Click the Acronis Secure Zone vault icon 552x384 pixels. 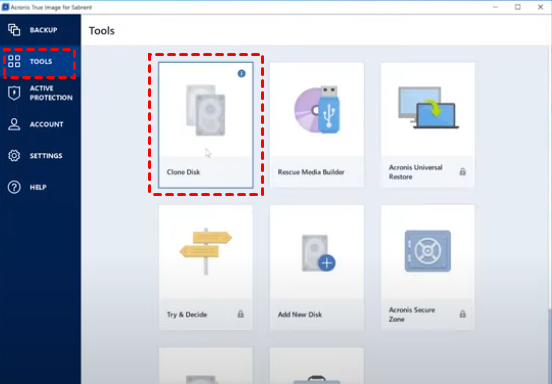click(x=428, y=251)
